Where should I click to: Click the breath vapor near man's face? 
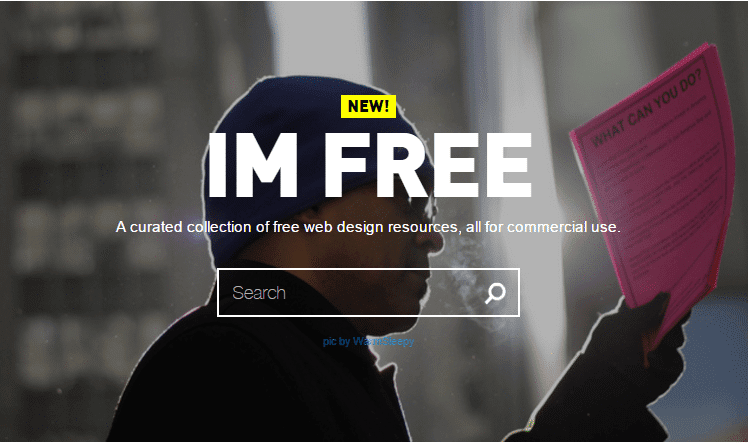tap(470, 281)
